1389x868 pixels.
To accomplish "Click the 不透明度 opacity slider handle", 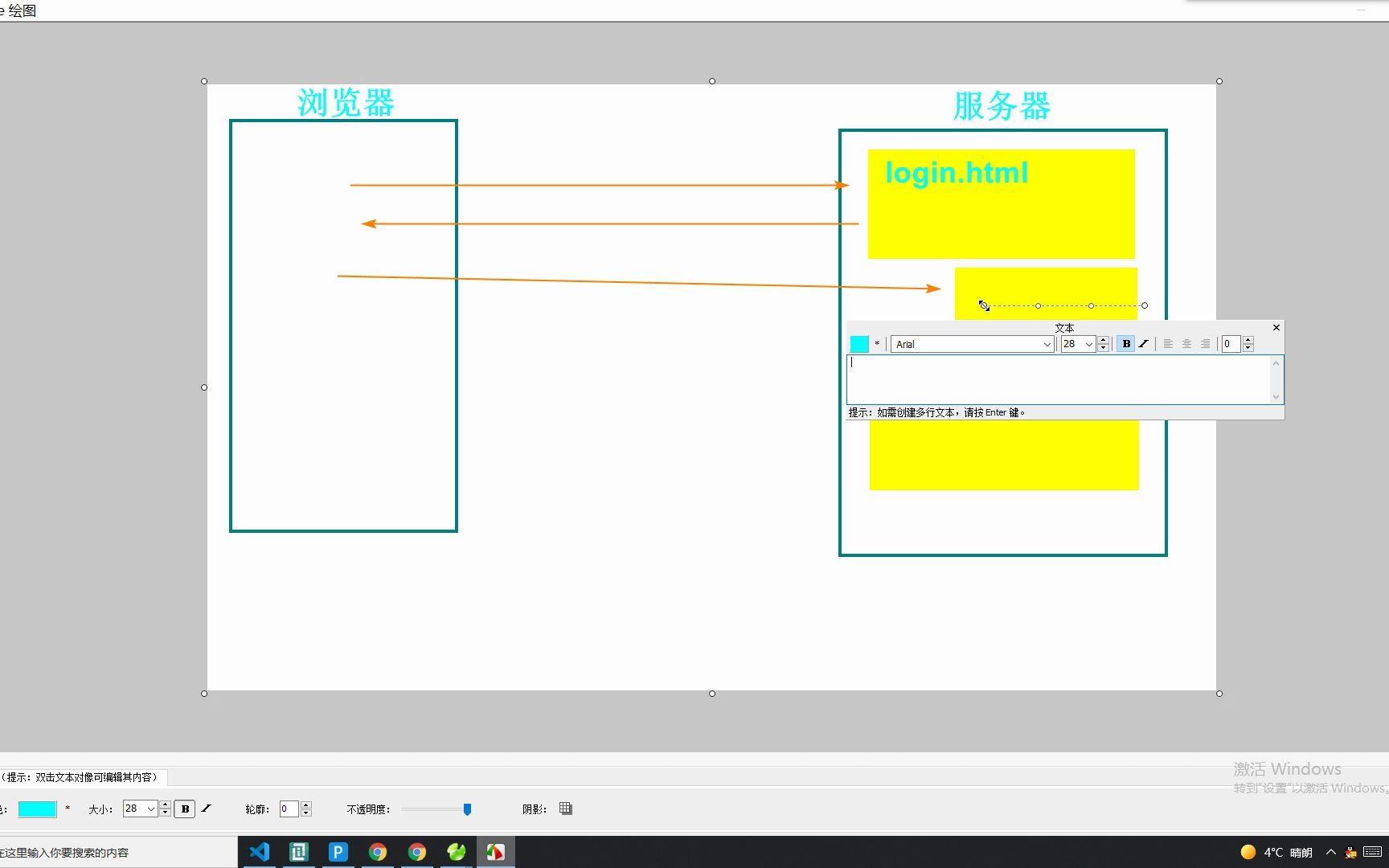I will coord(467,809).
